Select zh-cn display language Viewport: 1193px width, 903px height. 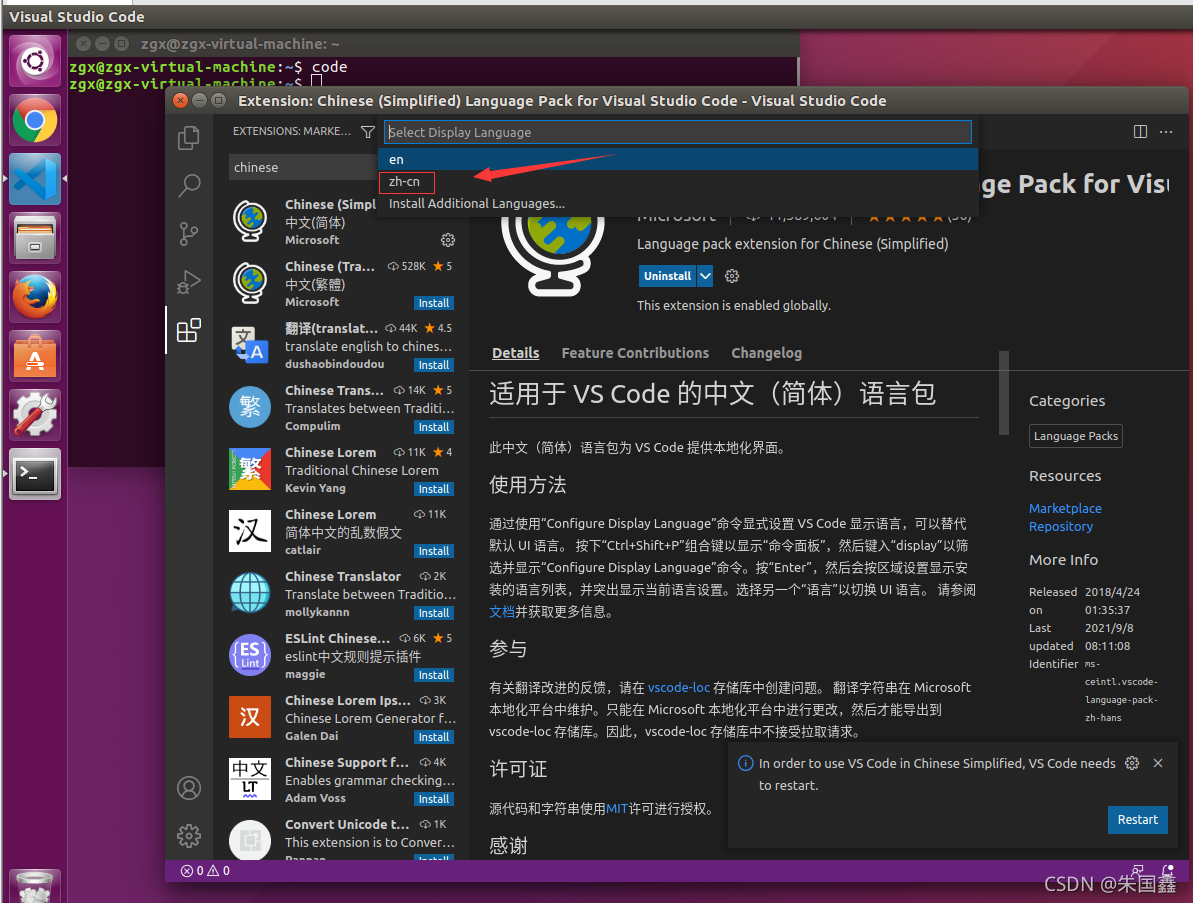(678, 182)
